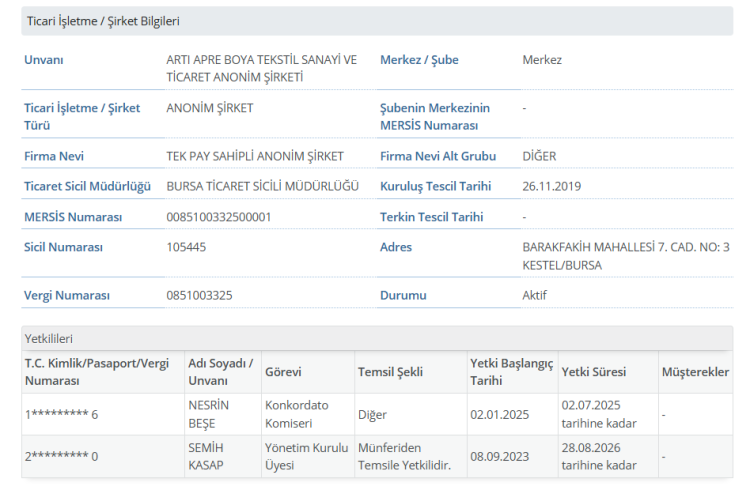Click the 'Aktif' status value
750x490 pixels.
535,295
